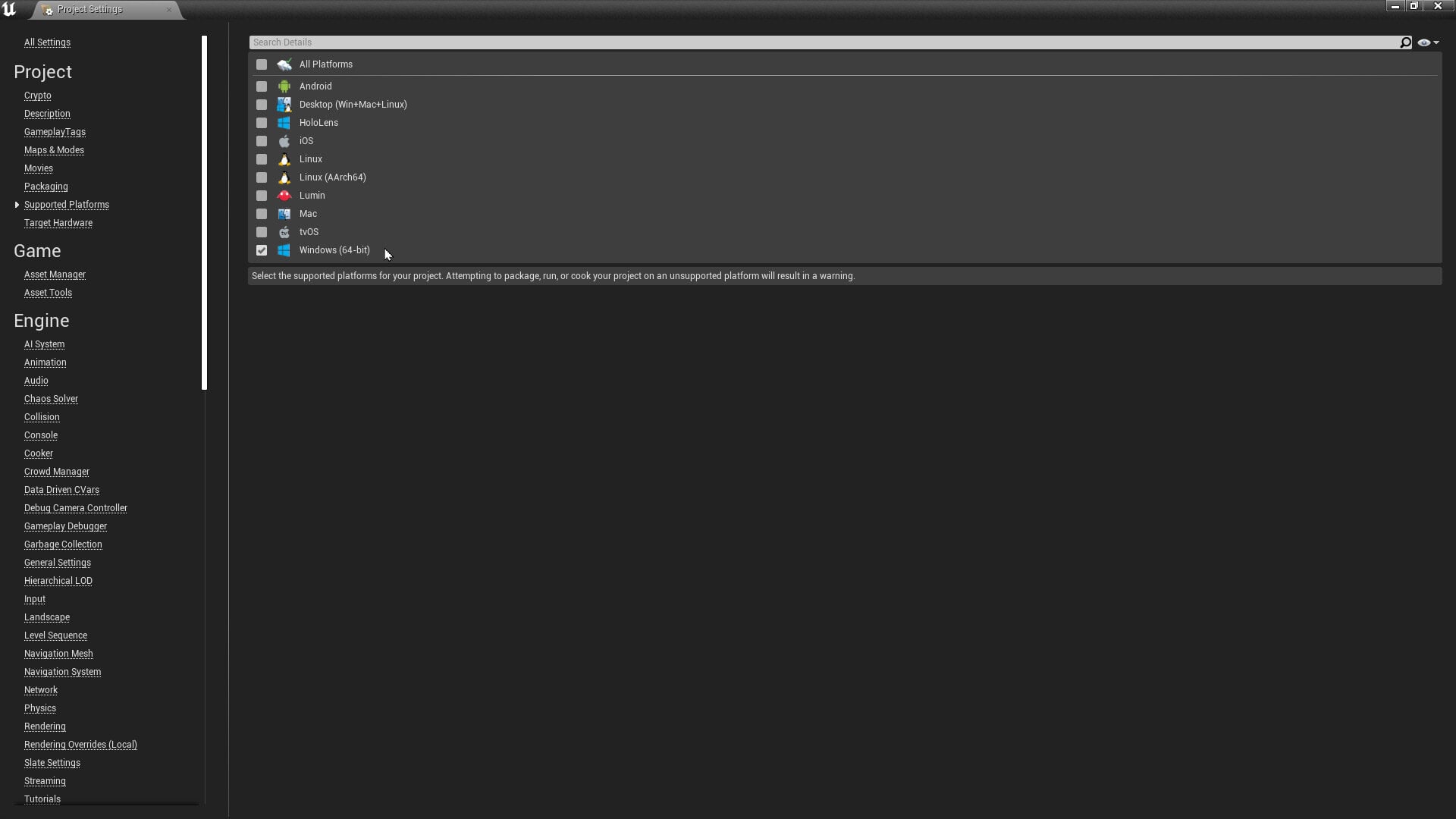1456x819 pixels.
Task: Click the Linux AArch64 penguin icon
Action: pyautogui.click(x=284, y=177)
